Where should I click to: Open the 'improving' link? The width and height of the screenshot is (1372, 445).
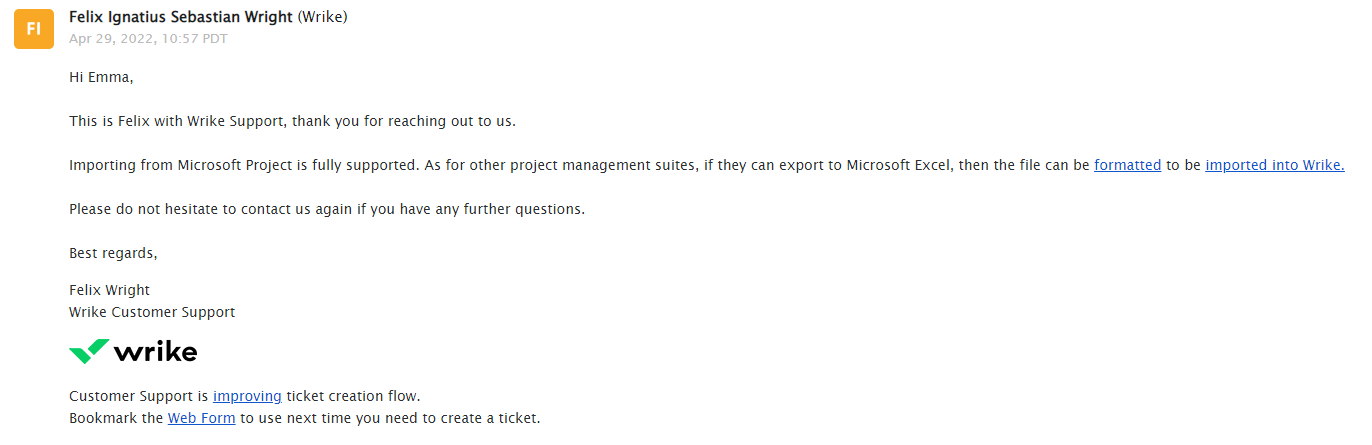[x=247, y=396]
